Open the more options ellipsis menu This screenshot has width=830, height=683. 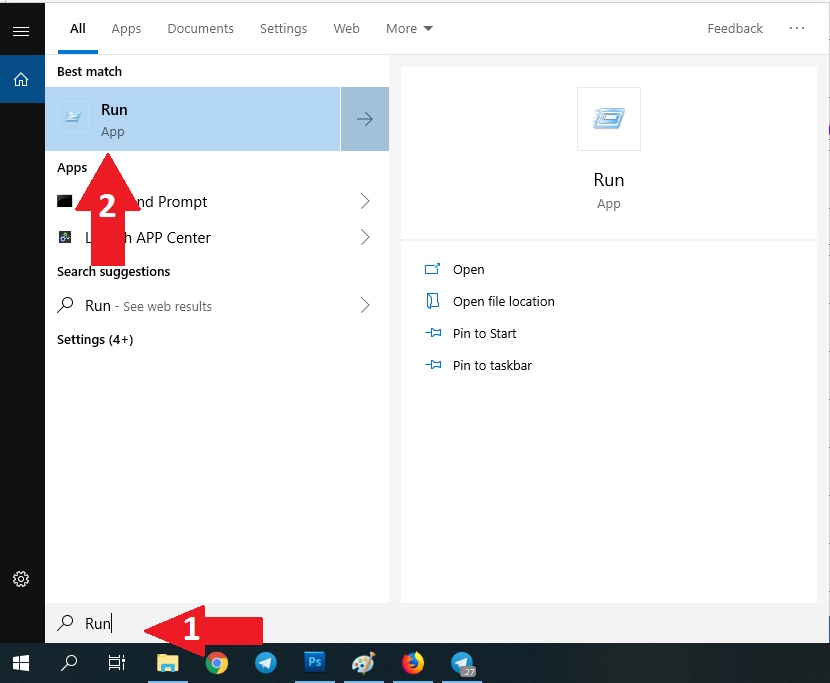[x=797, y=28]
